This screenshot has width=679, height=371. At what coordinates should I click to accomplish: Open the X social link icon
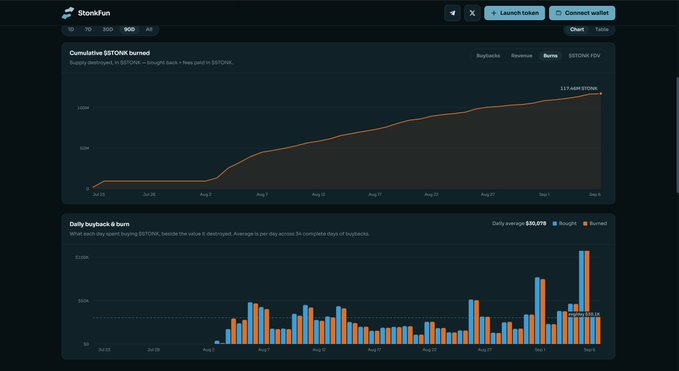pyautogui.click(x=472, y=13)
